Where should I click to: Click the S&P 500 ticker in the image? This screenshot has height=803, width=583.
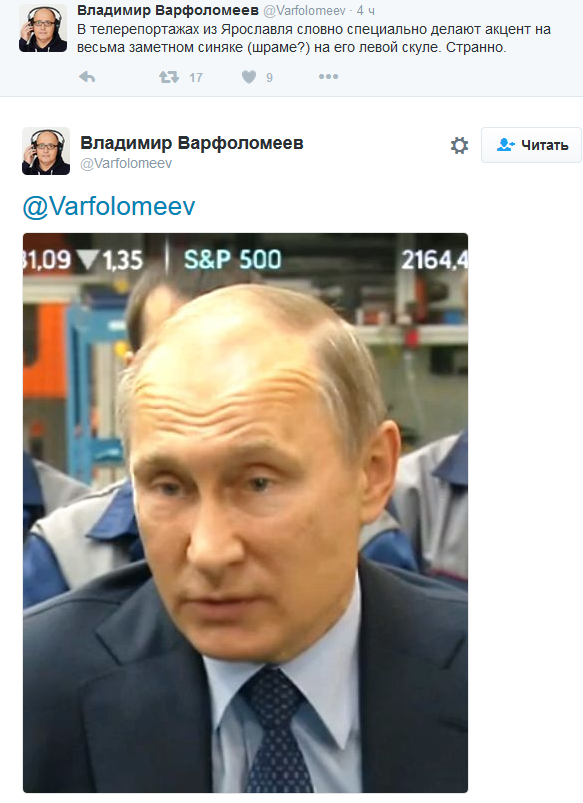(233, 259)
